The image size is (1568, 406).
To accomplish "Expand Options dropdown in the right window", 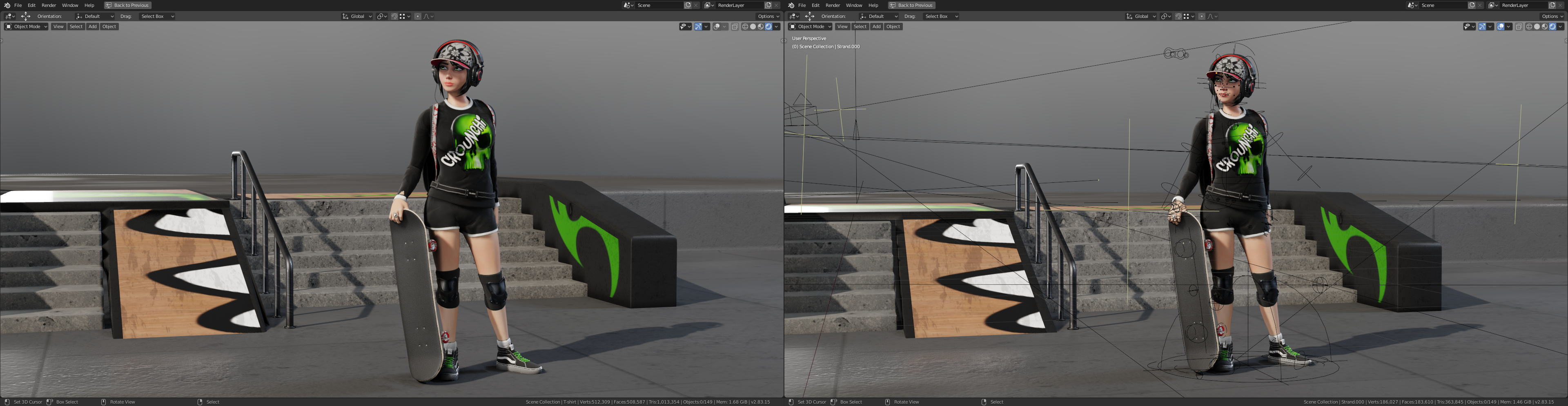I will [x=1552, y=16].
